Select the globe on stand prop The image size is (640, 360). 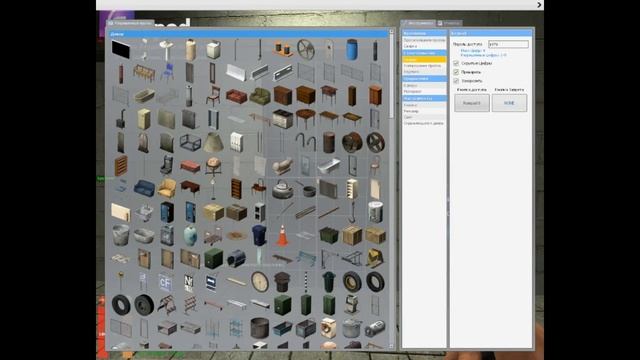pyautogui.click(x=213, y=166)
